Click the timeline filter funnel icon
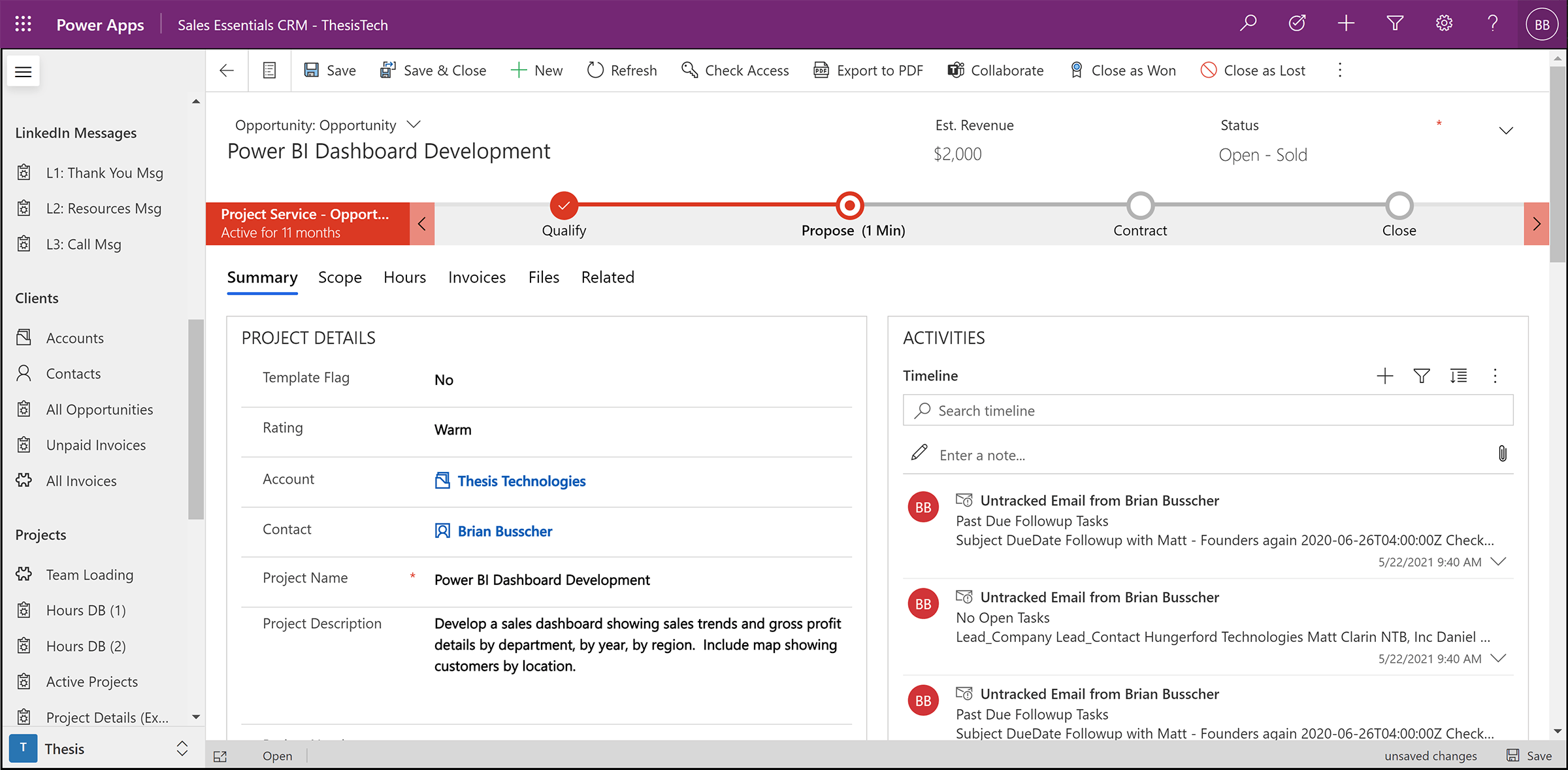Screen dimensions: 1568x770 coord(1422,376)
